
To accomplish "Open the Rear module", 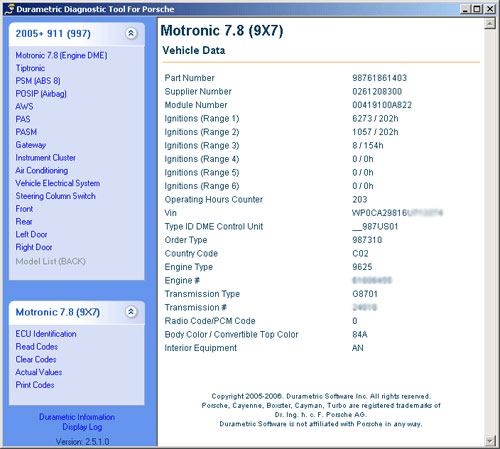I will pos(24,221).
